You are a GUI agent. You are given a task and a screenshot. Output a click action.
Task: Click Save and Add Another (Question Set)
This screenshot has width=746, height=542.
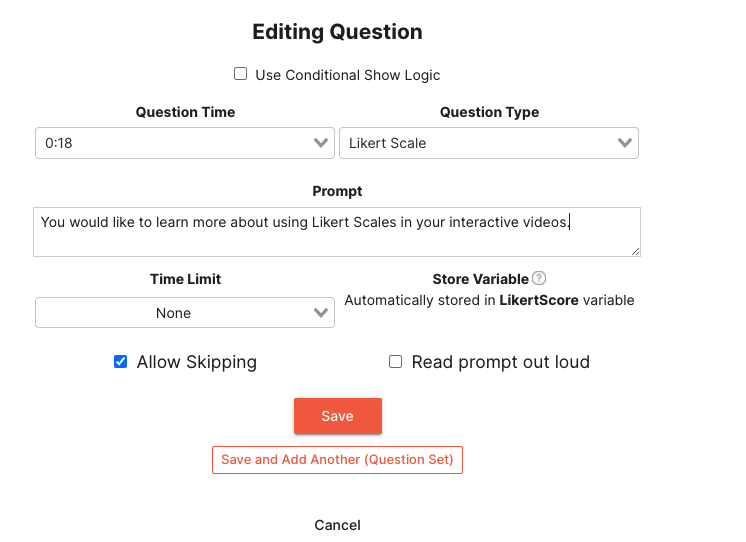tap(337, 460)
